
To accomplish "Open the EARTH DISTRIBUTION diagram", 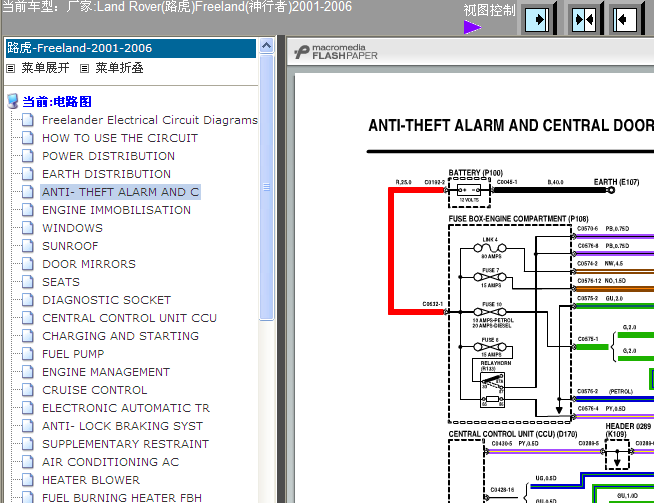I will [x=106, y=174].
